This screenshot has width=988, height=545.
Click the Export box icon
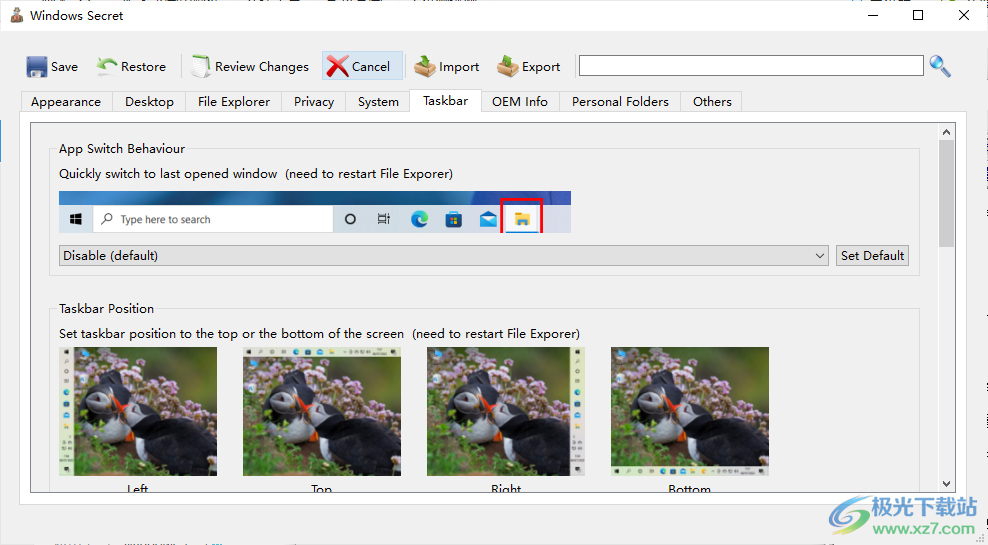tap(508, 67)
